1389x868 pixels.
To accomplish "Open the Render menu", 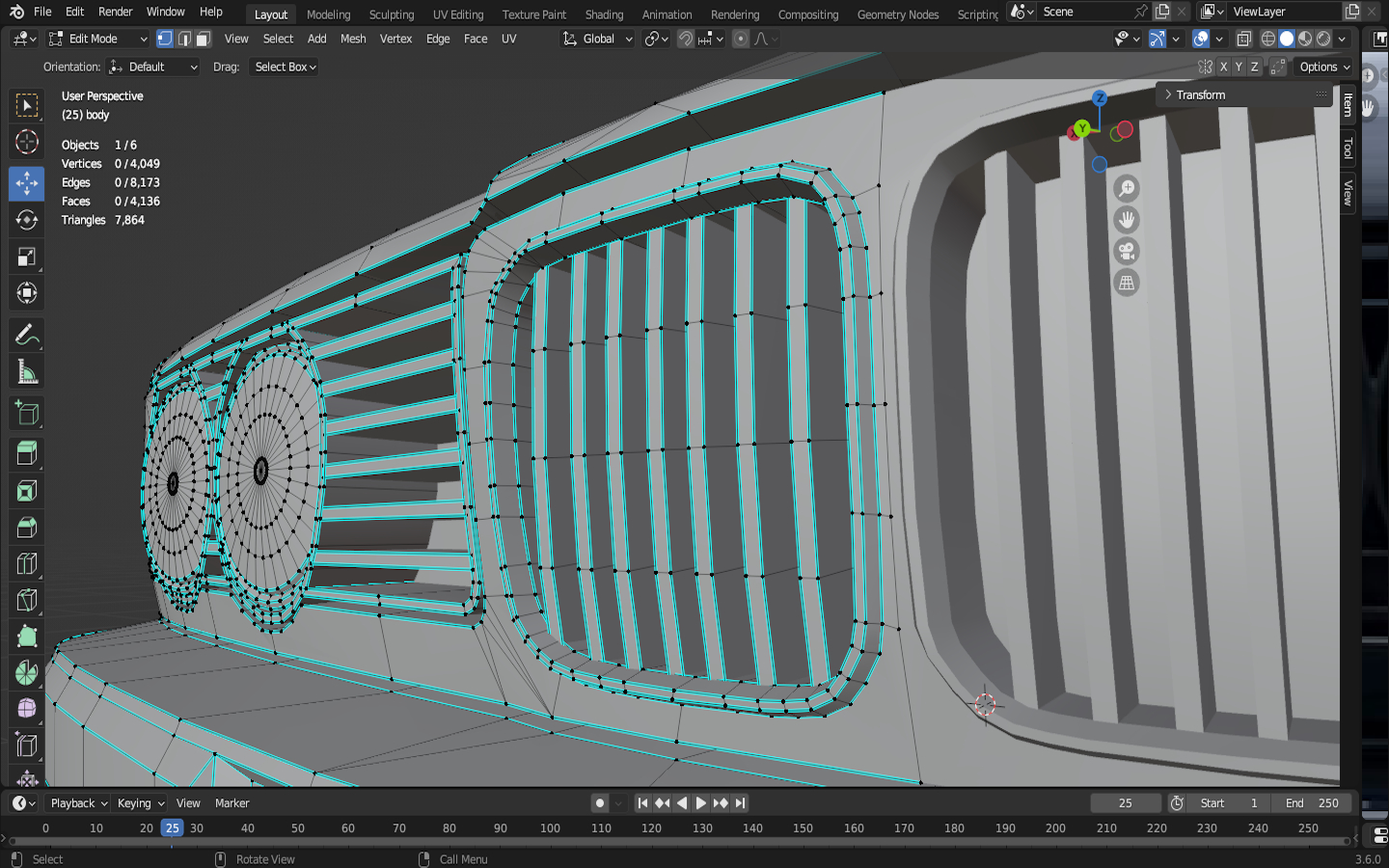I will coord(116,12).
